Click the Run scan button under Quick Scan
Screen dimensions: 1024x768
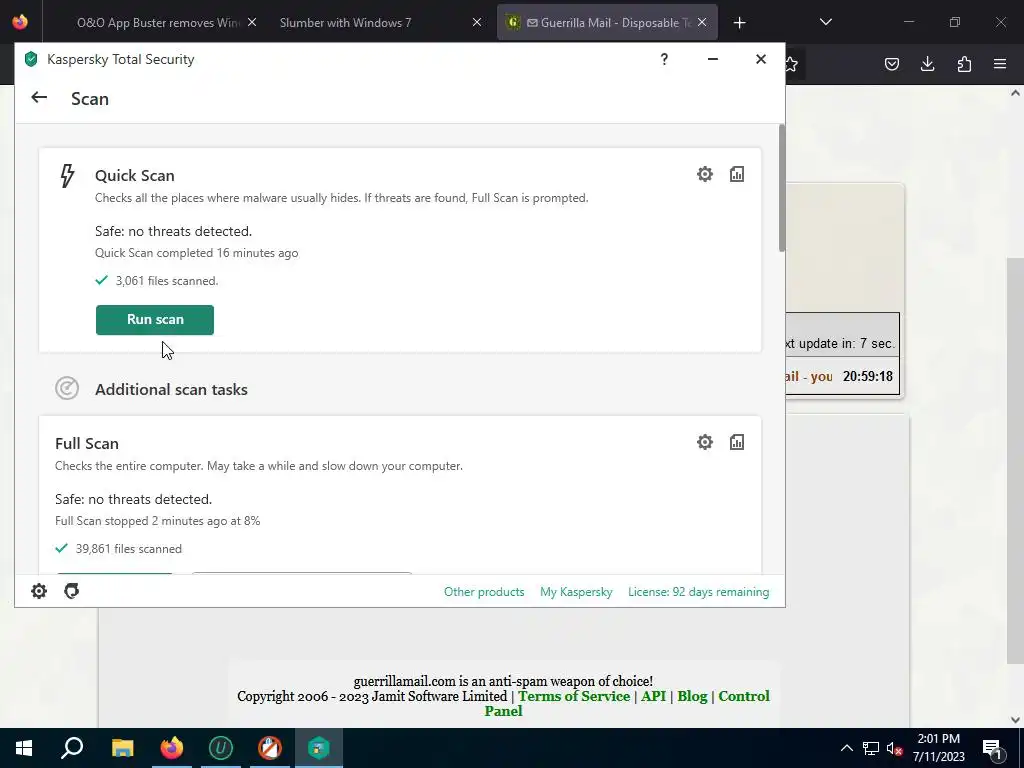pos(155,320)
